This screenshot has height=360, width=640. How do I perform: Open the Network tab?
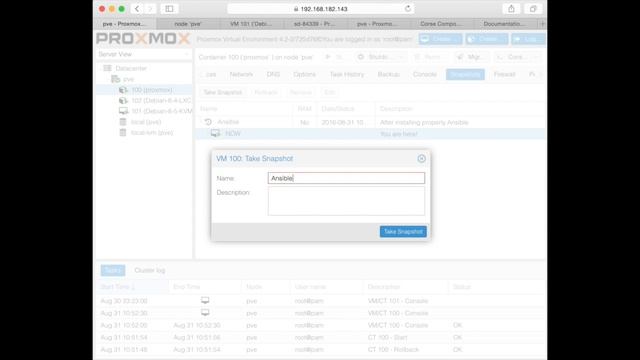coord(241,74)
